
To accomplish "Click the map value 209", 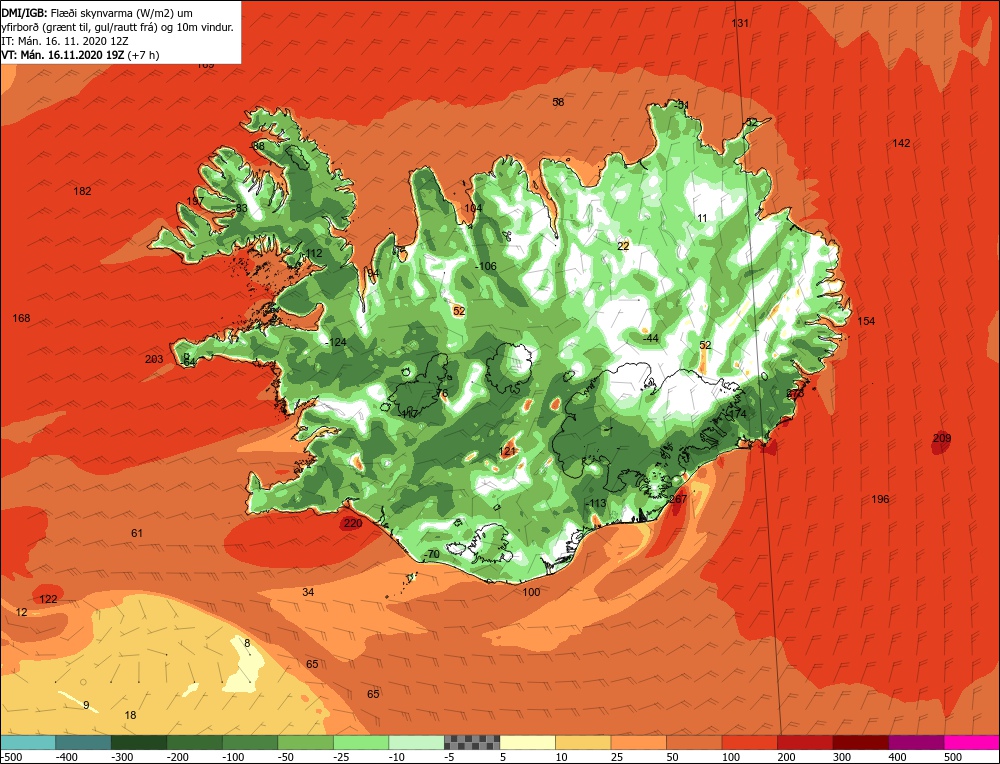I will (942, 438).
